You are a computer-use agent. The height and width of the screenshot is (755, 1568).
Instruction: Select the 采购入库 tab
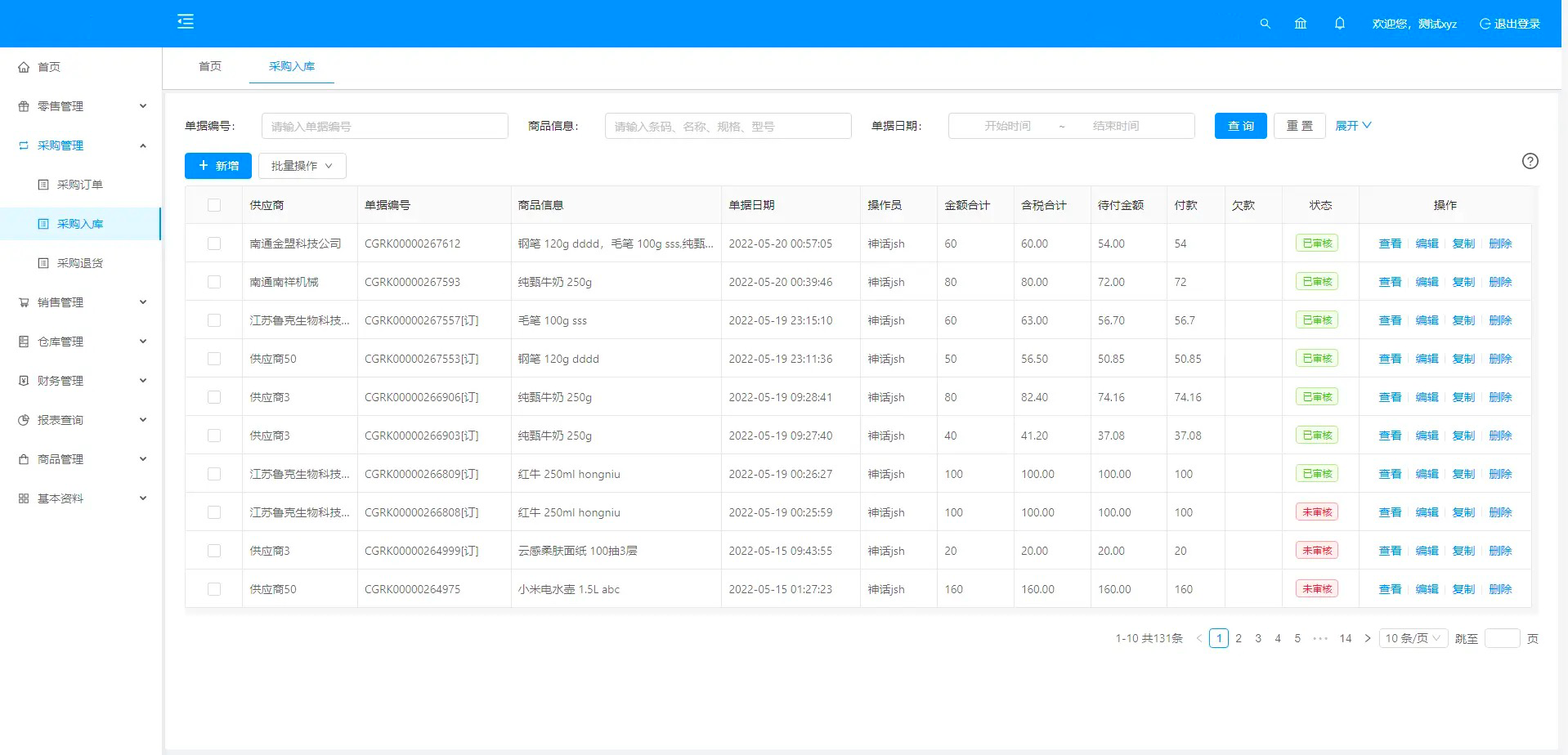(292, 66)
